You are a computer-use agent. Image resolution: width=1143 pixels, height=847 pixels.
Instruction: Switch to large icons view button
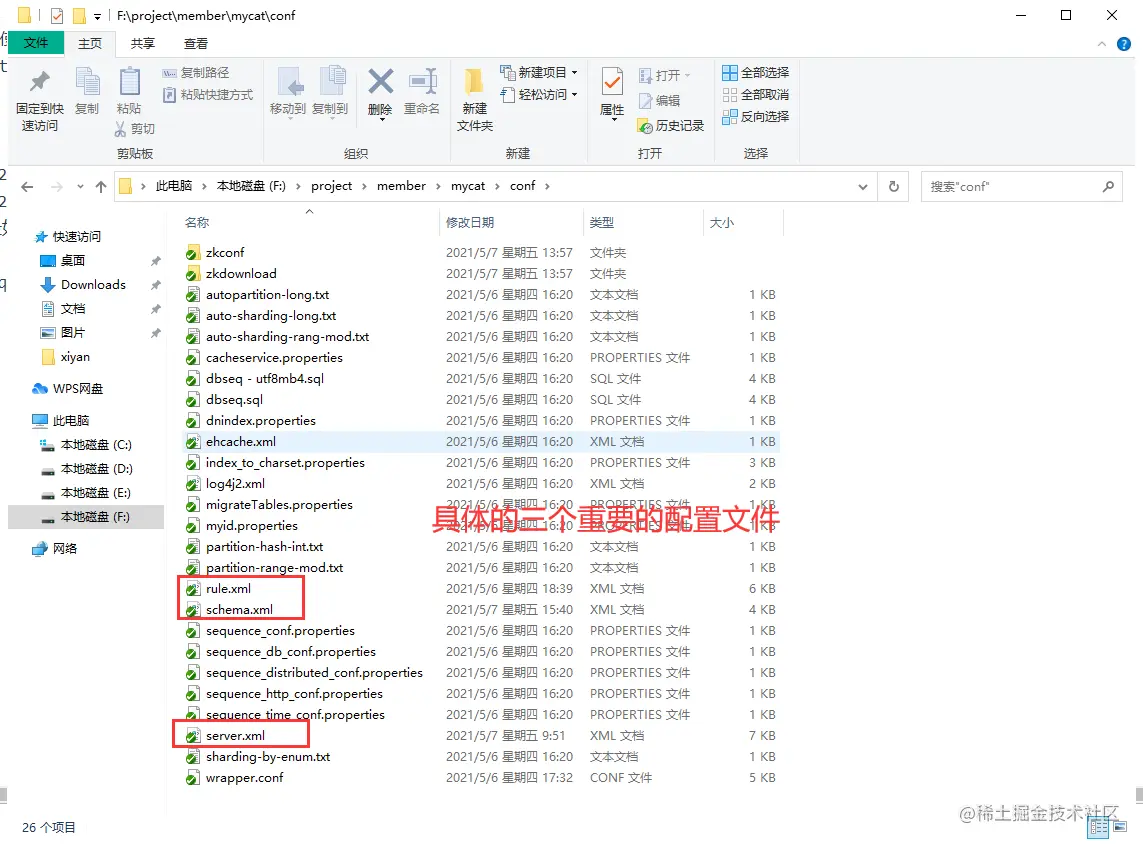pyautogui.click(x=1120, y=827)
